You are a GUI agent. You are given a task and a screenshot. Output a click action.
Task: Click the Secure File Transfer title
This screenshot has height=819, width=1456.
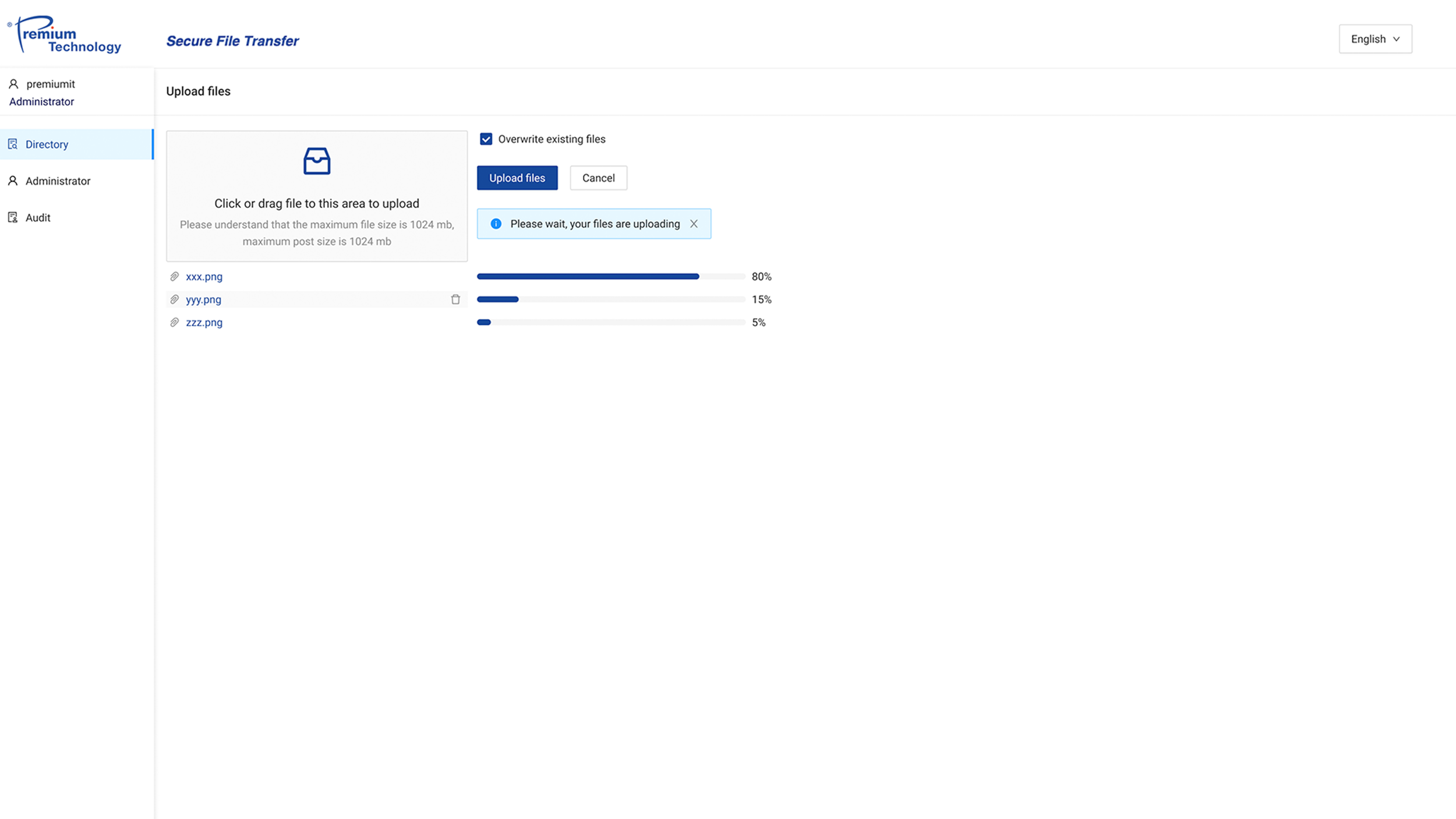(x=232, y=41)
